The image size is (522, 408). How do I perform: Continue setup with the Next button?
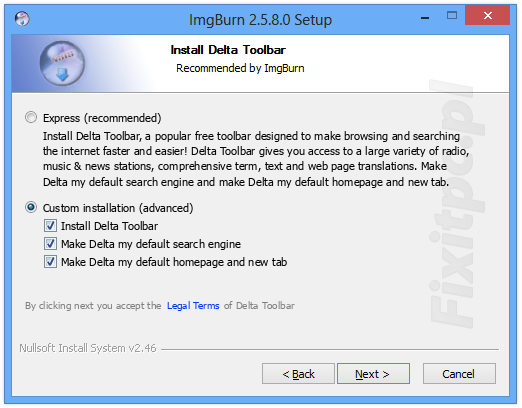(373, 374)
